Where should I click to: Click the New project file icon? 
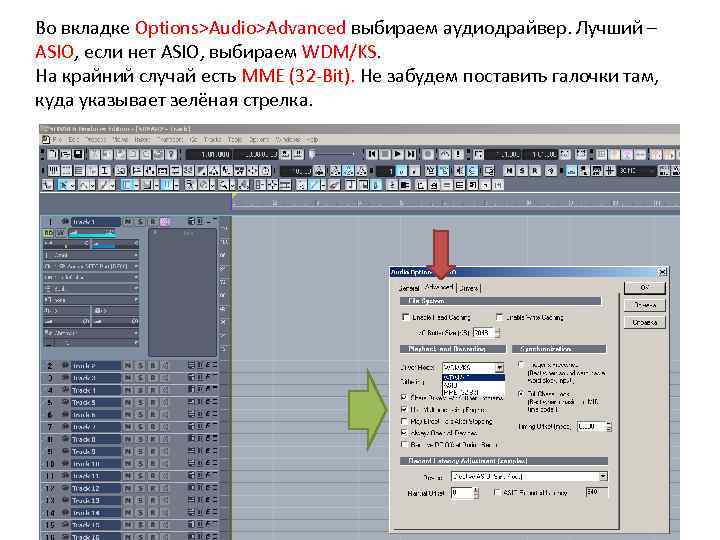click(x=53, y=154)
